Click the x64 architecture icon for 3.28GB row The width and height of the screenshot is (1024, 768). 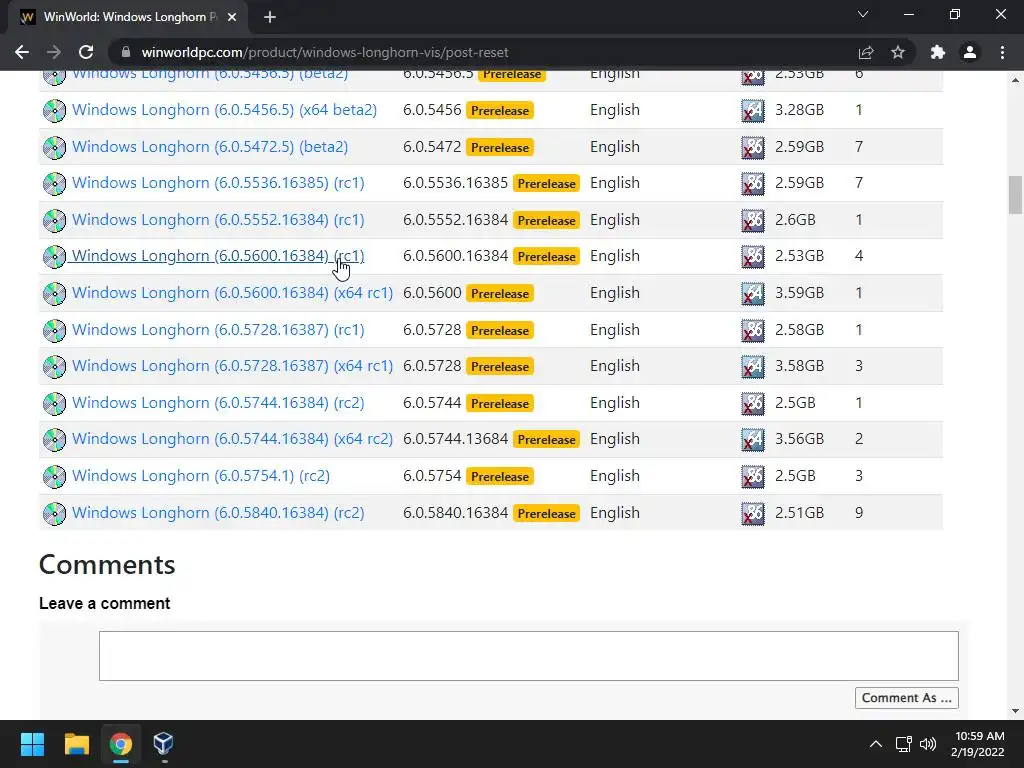(x=753, y=110)
